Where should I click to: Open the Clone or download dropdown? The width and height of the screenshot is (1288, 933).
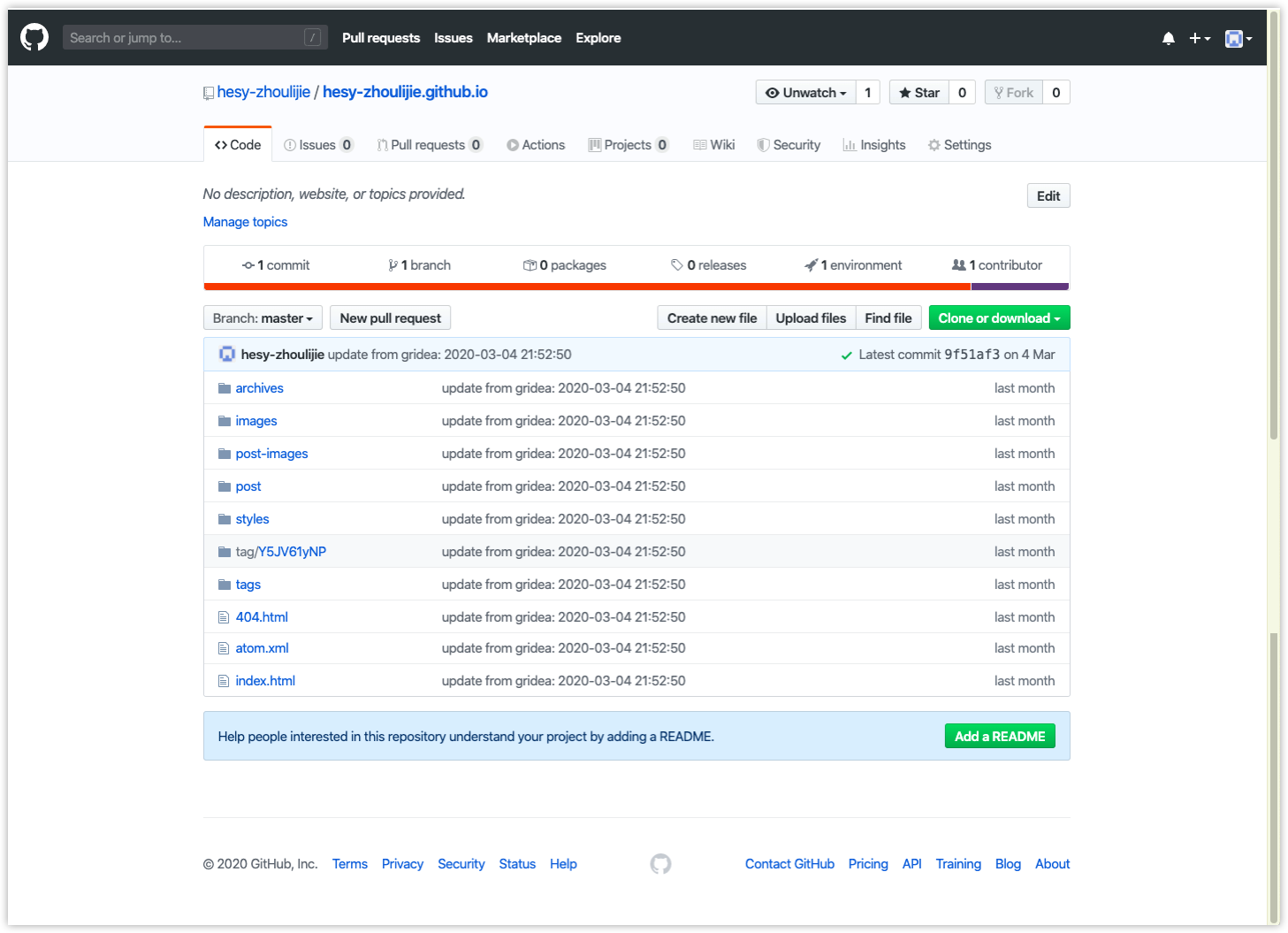999,318
